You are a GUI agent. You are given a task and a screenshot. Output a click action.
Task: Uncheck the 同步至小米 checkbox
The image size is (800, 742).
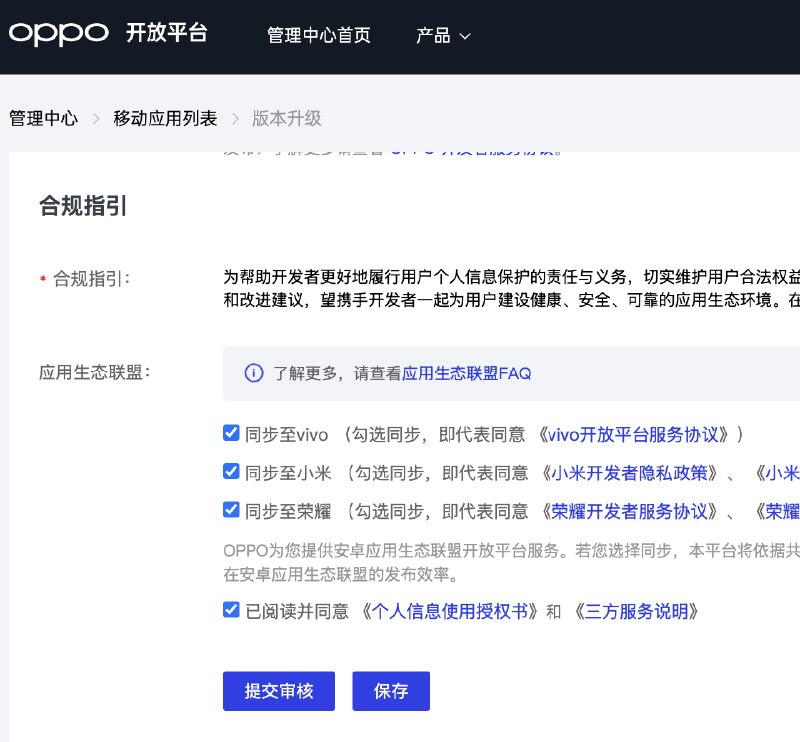pyautogui.click(x=231, y=472)
